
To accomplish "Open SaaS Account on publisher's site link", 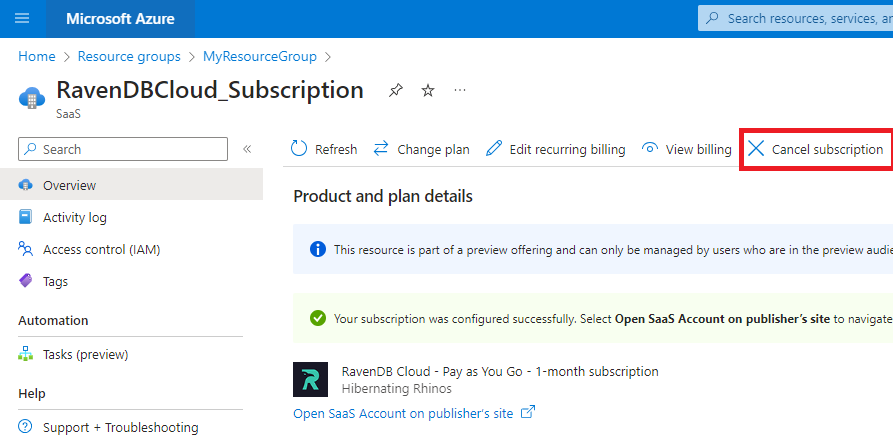I will point(403,413).
